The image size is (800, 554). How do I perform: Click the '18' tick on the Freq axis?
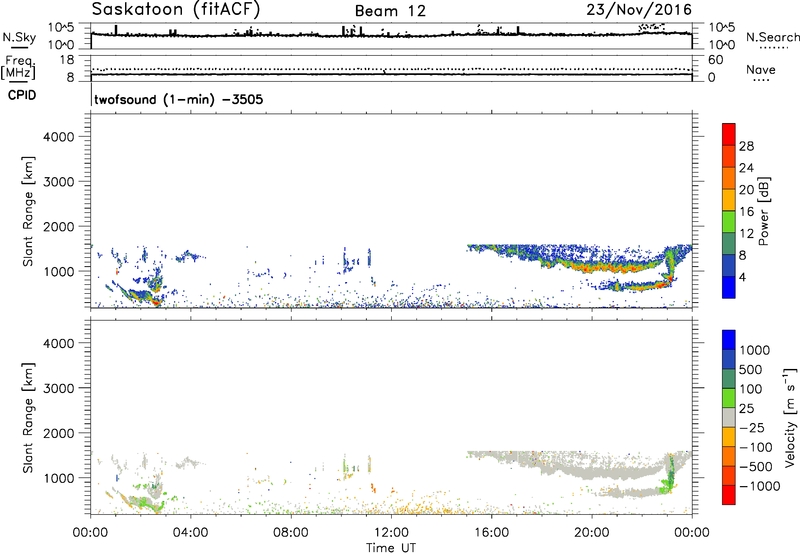click(x=67, y=60)
